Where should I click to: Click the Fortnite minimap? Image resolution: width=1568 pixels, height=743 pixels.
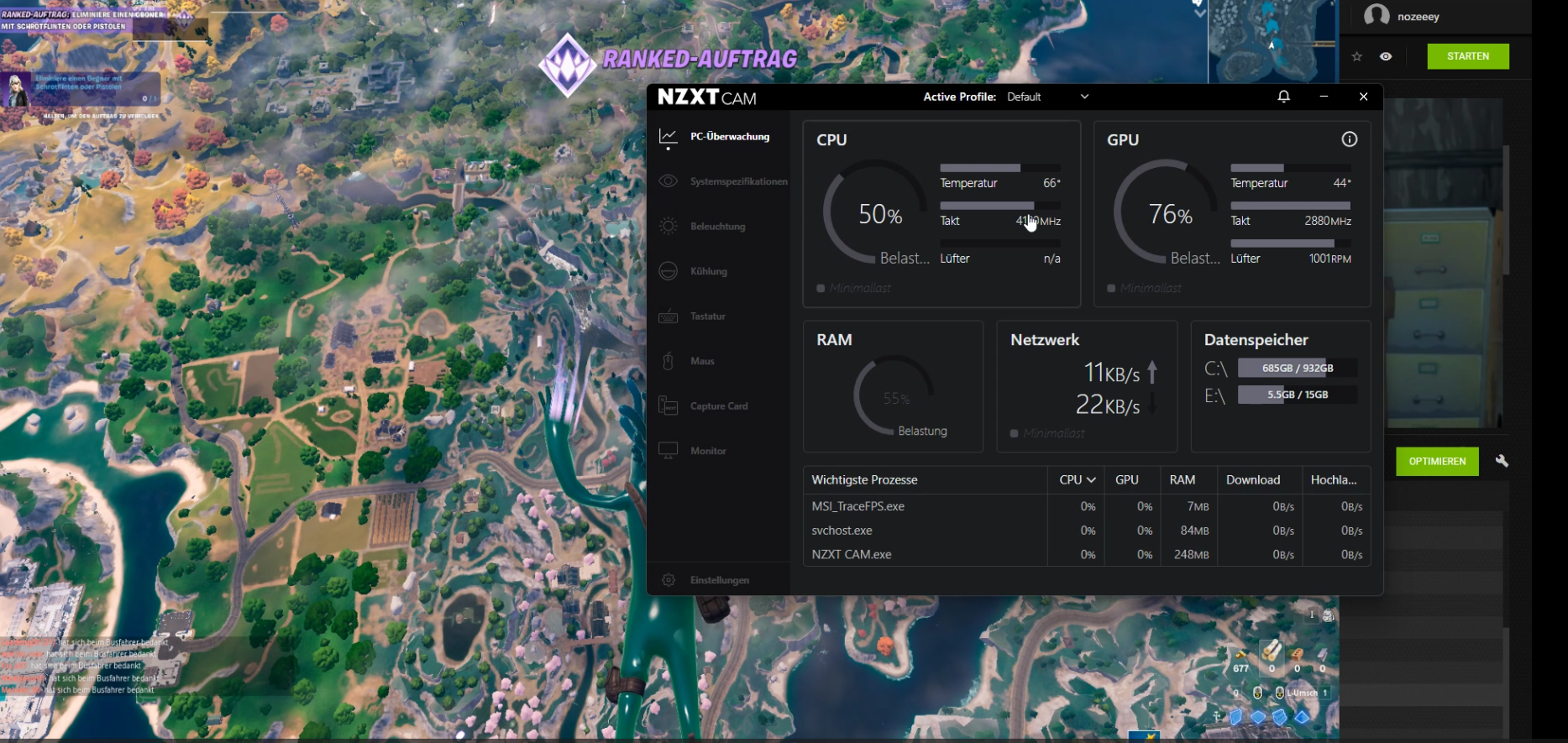click(x=1271, y=40)
